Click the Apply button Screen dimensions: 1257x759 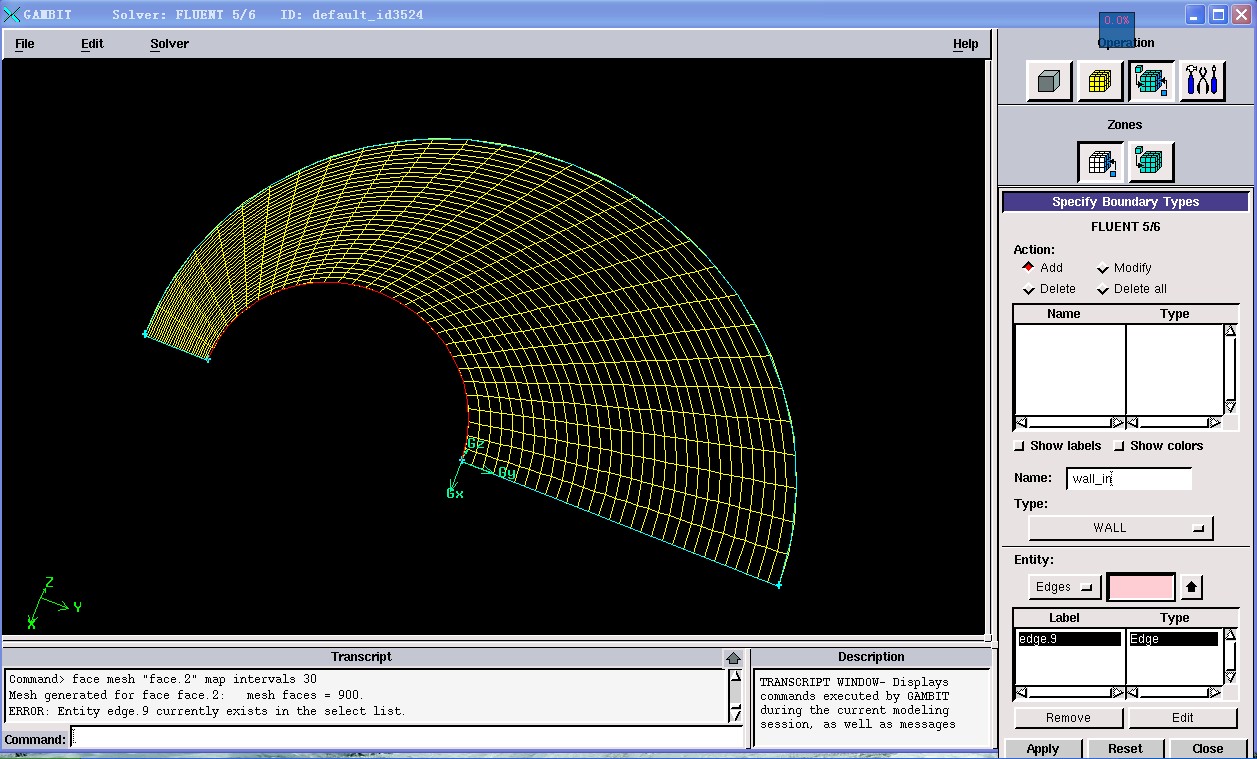1042,748
